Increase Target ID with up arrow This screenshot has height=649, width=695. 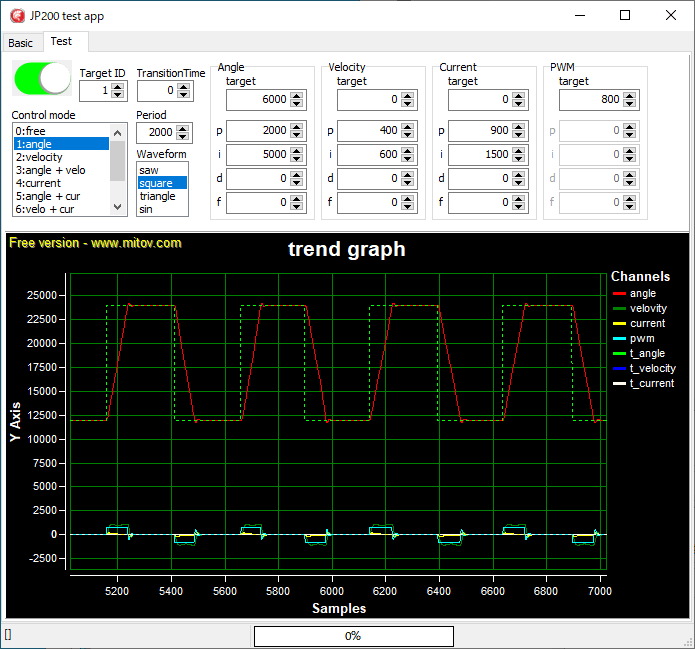point(118,86)
